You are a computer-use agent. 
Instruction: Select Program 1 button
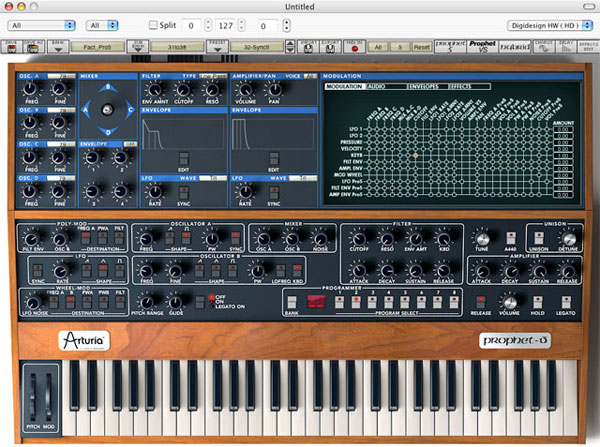pyautogui.click(x=339, y=302)
